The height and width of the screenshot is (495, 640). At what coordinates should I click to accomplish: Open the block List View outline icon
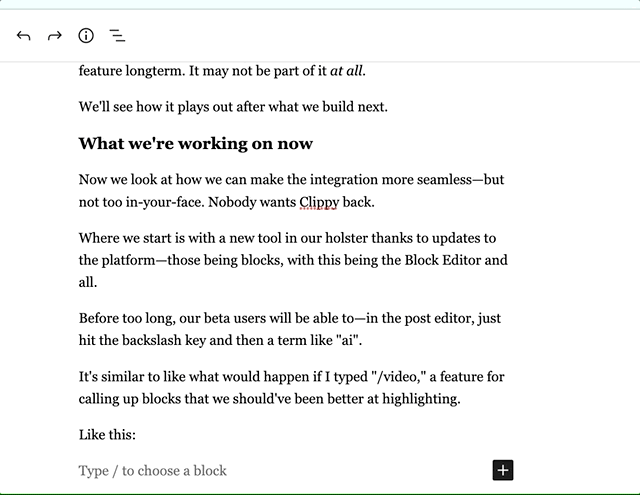(x=118, y=36)
